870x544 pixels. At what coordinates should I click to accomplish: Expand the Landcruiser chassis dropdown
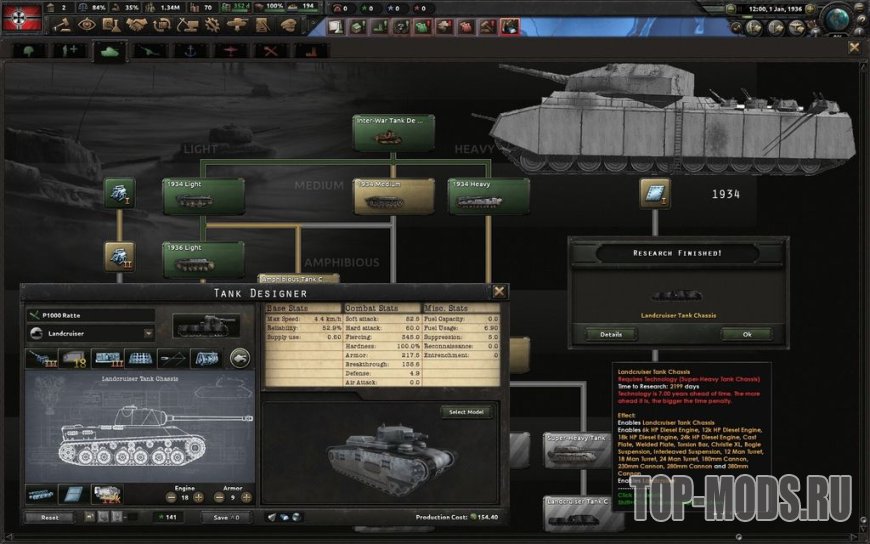(x=148, y=333)
